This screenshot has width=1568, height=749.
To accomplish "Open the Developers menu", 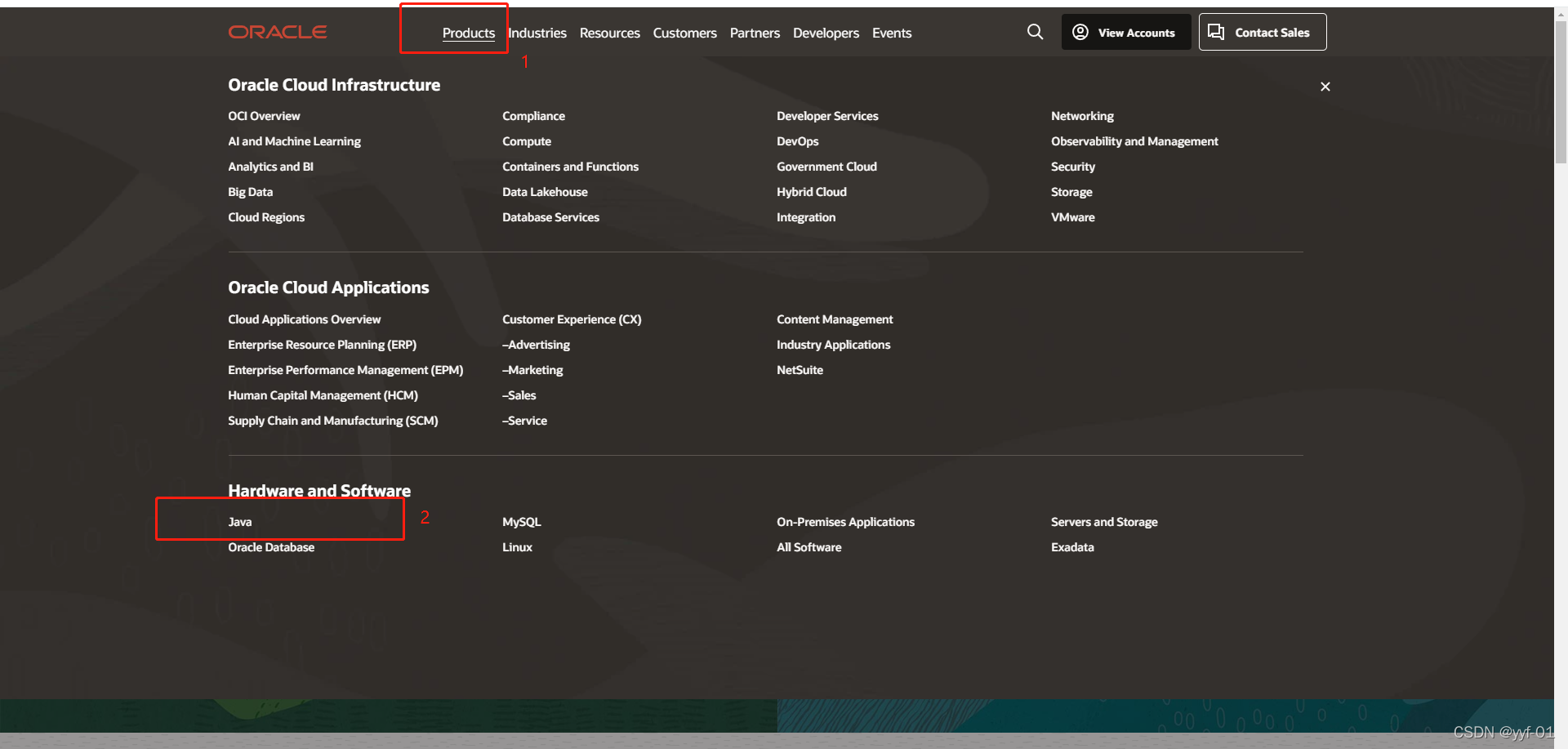I will pyautogui.click(x=826, y=33).
